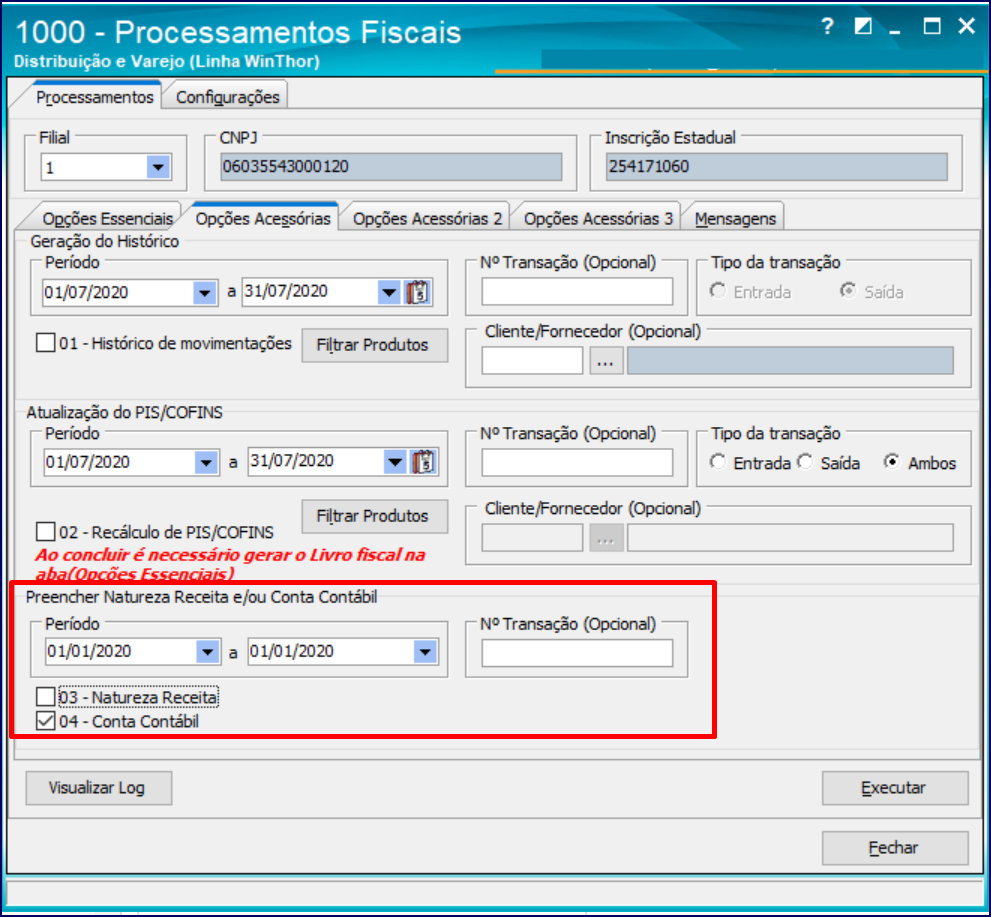The width and height of the screenshot is (991, 917).
Task: Click Filtrar Produtos in Atualização do PIS/COFINS
Action: pyautogui.click(x=374, y=516)
